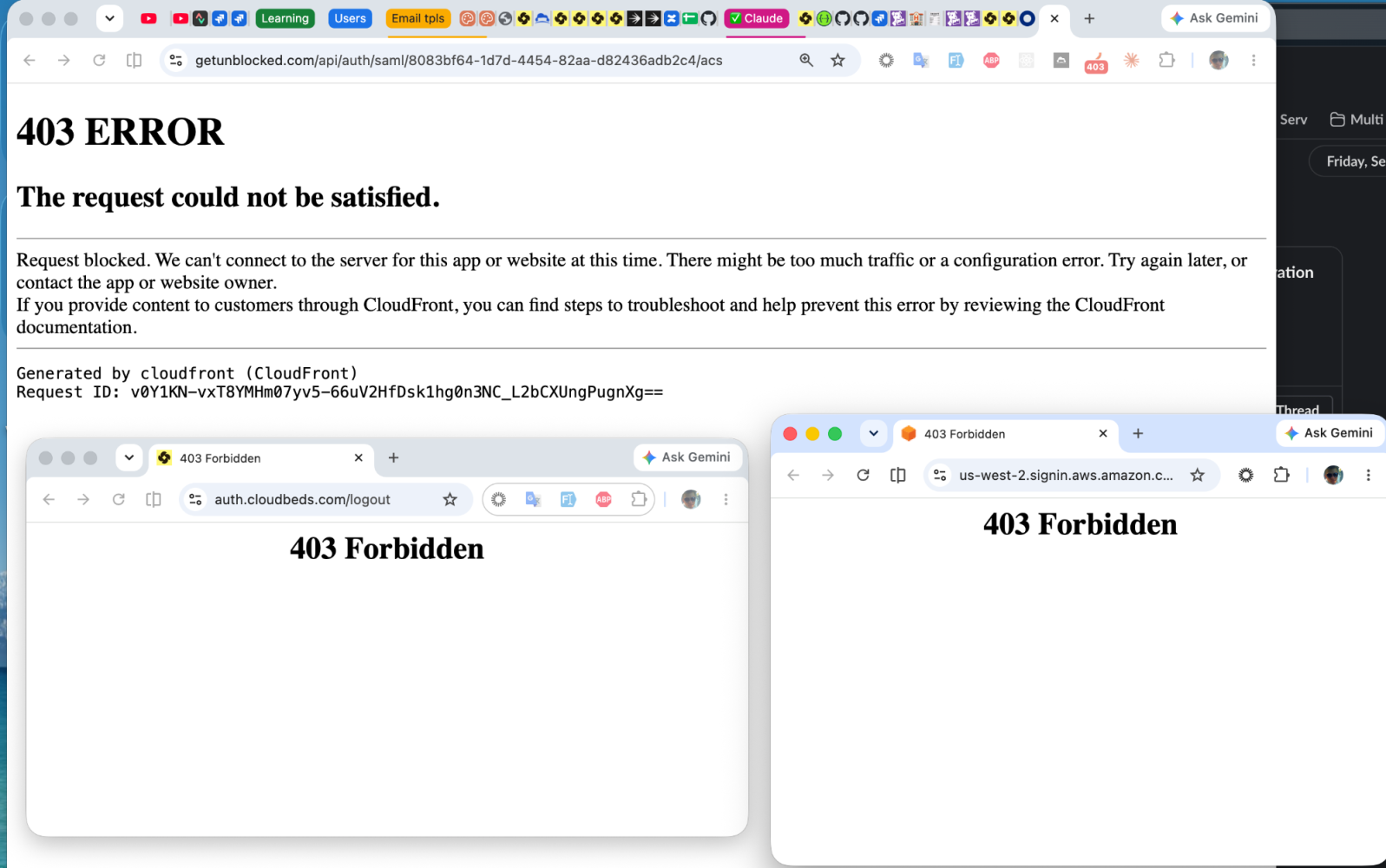Open the Google Translate extension in getunblocked window
Image resolution: width=1386 pixels, height=868 pixels.
921,60
